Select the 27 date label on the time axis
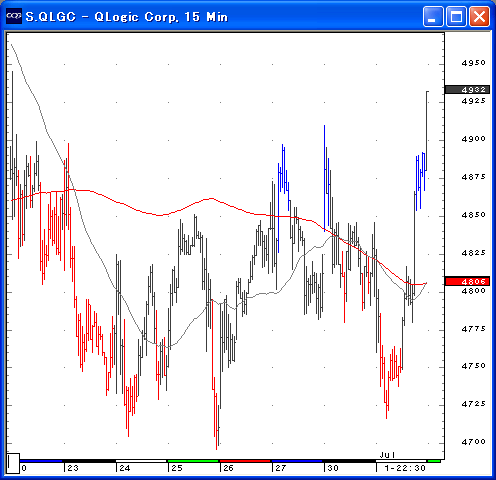 click(x=280, y=468)
